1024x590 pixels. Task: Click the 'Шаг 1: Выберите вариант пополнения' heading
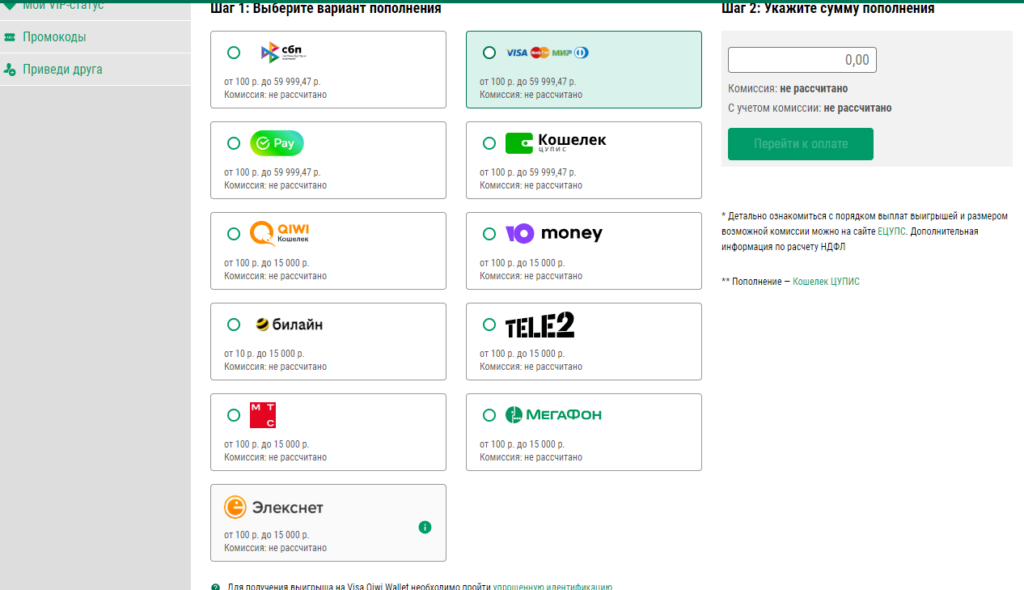click(325, 8)
